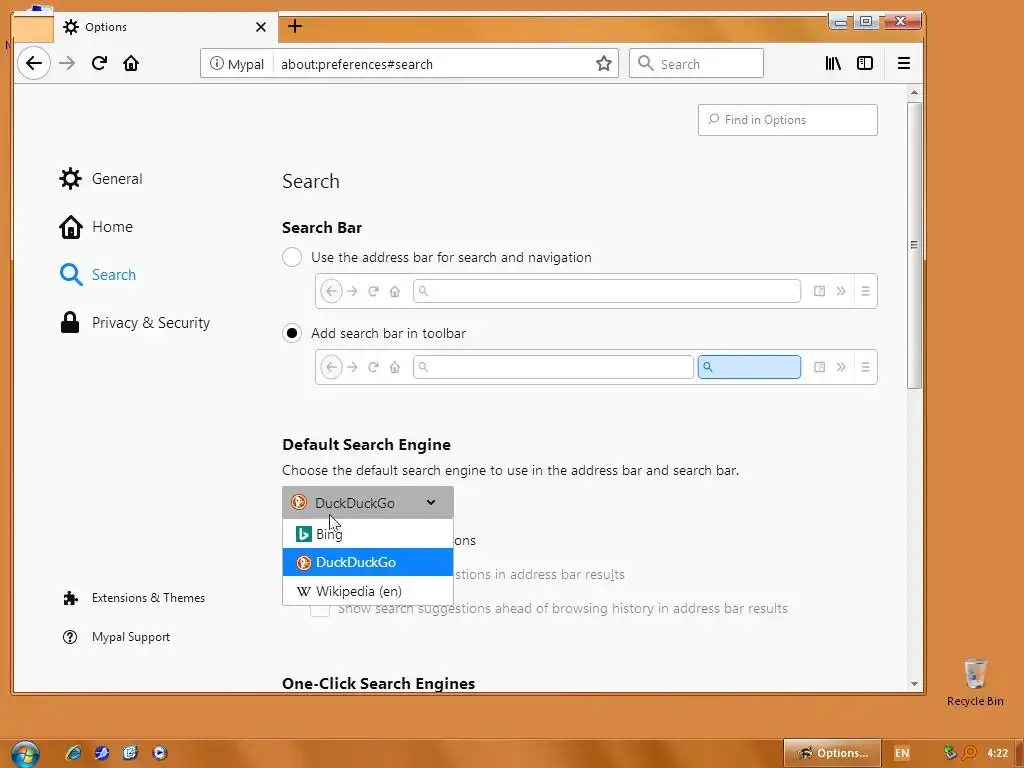The height and width of the screenshot is (768, 1024).
Task: Open the Windows Start menu
Action: (25, 754)
